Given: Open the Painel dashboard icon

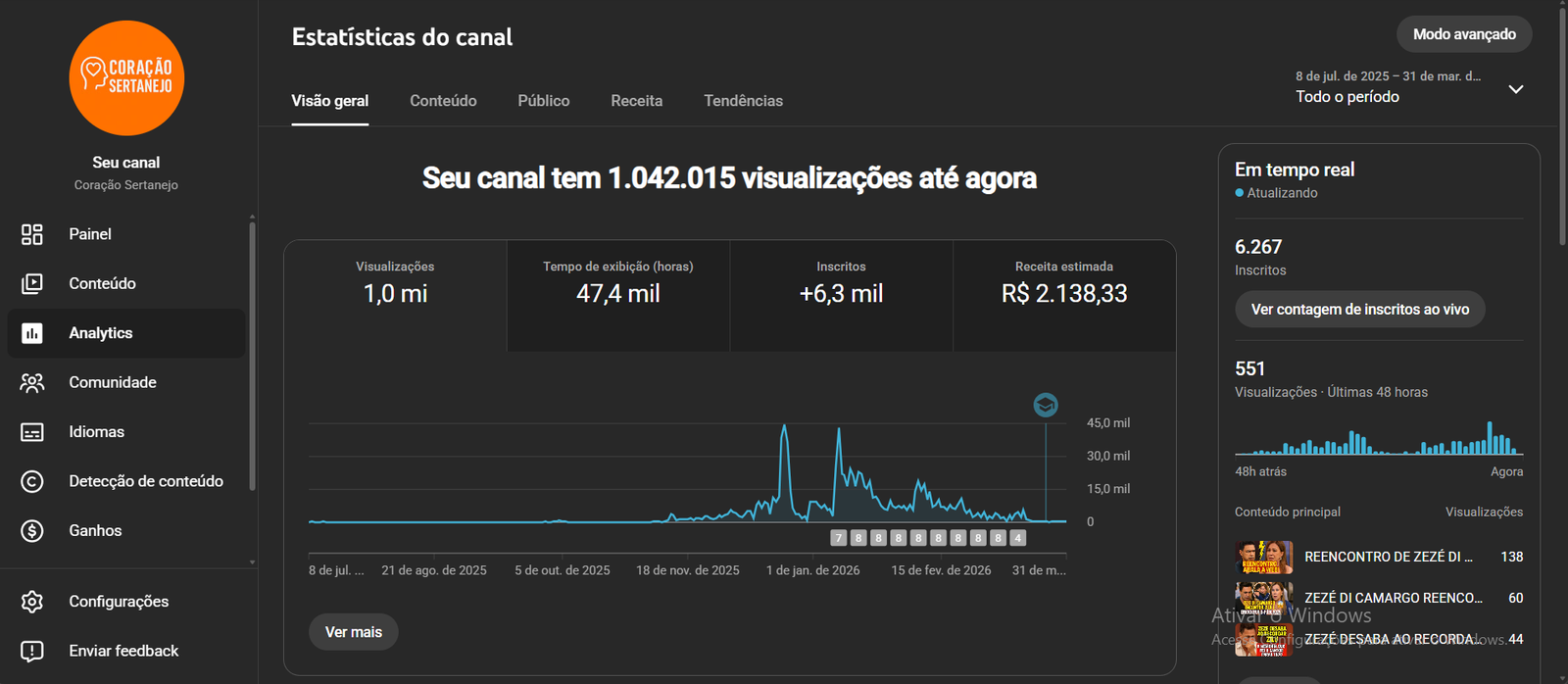Looking at the screenshot, I should pos(32,234).
